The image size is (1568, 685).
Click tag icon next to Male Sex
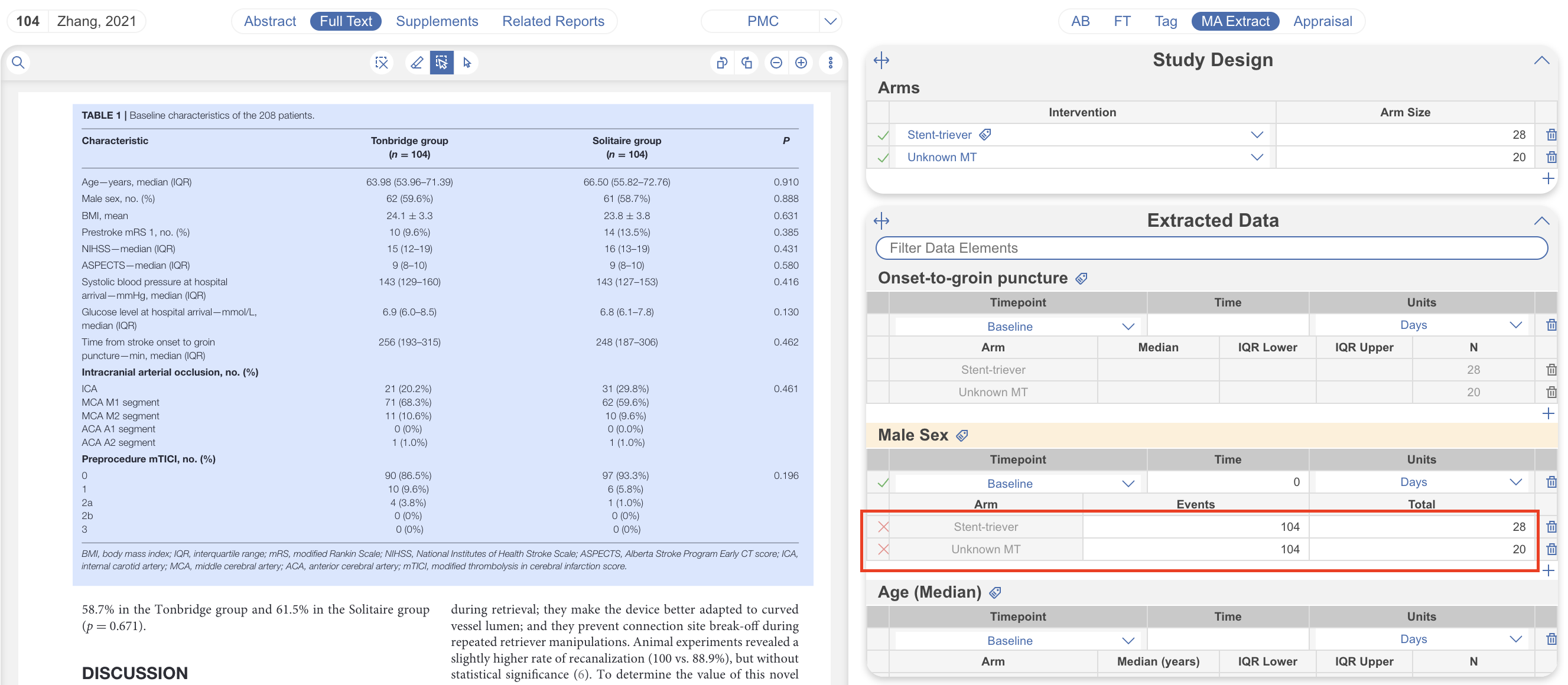[x=962, y=436]
